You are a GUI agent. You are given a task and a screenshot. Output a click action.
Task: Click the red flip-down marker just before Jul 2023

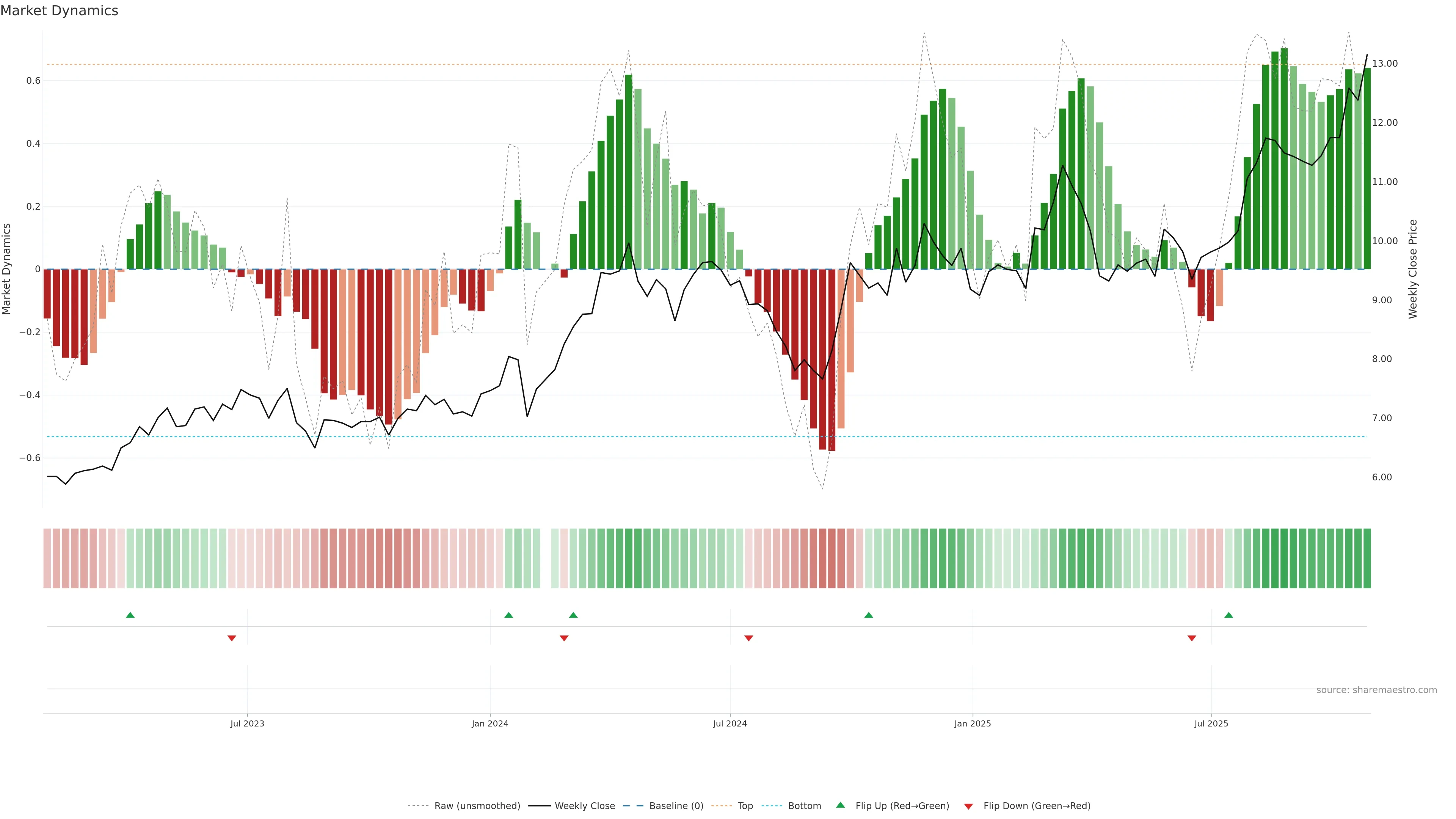click(x=232, y=638)
